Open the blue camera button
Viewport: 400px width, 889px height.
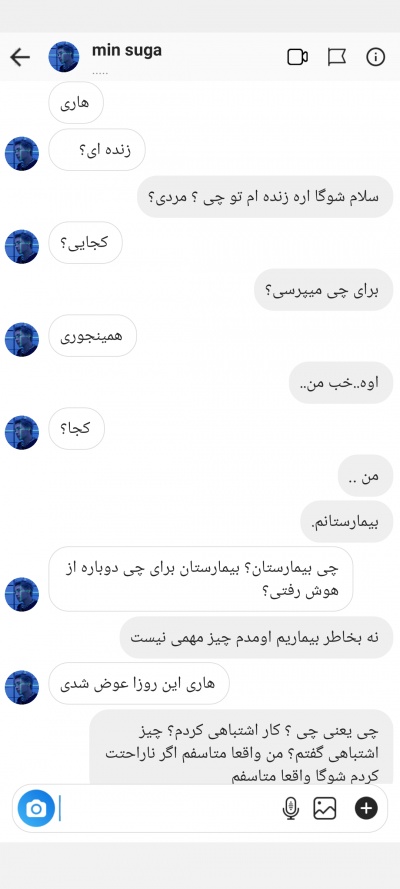(36, 808)
